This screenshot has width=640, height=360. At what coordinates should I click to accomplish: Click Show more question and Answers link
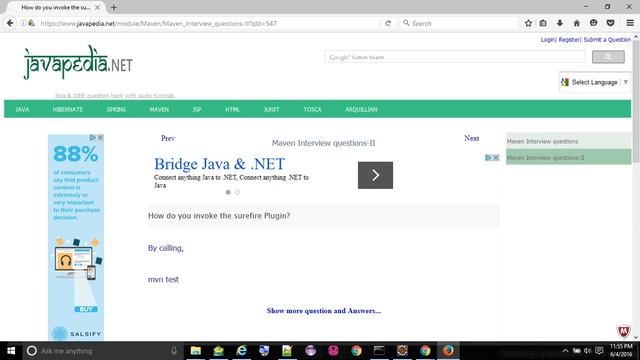(324, 311)
